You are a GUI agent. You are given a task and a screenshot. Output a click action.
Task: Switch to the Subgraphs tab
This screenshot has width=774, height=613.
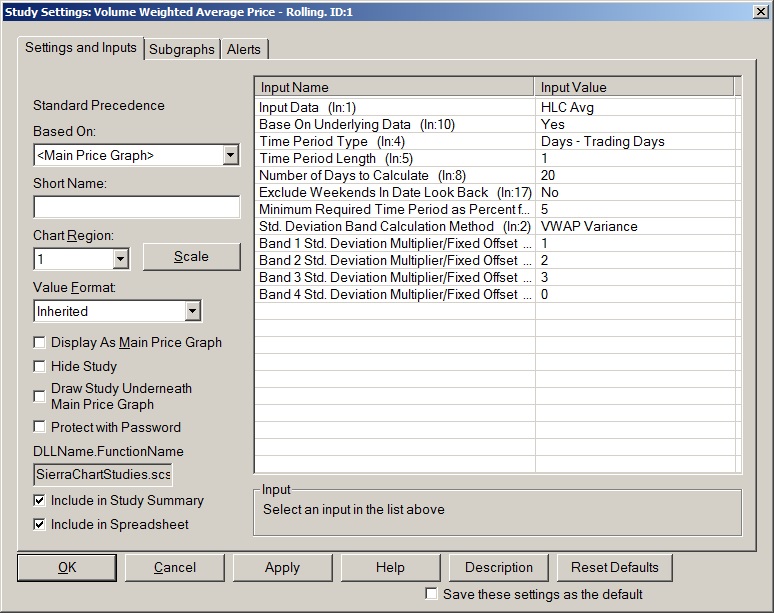tap(182, 49)
